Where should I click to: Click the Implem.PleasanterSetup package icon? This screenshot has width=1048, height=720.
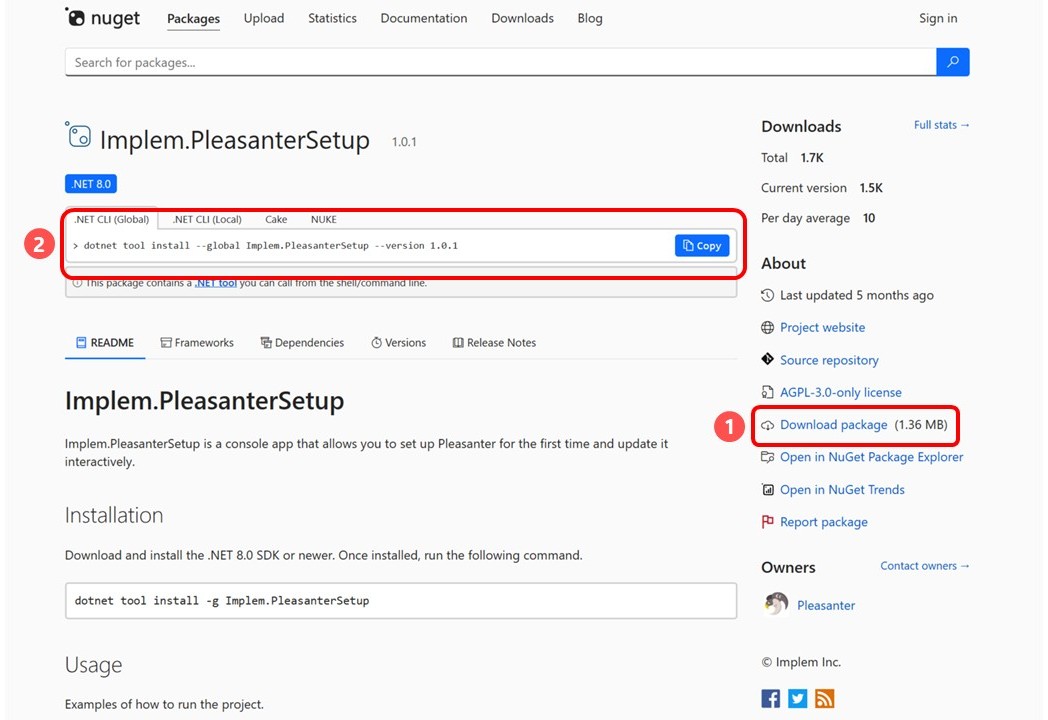click(x=78, y=135)
